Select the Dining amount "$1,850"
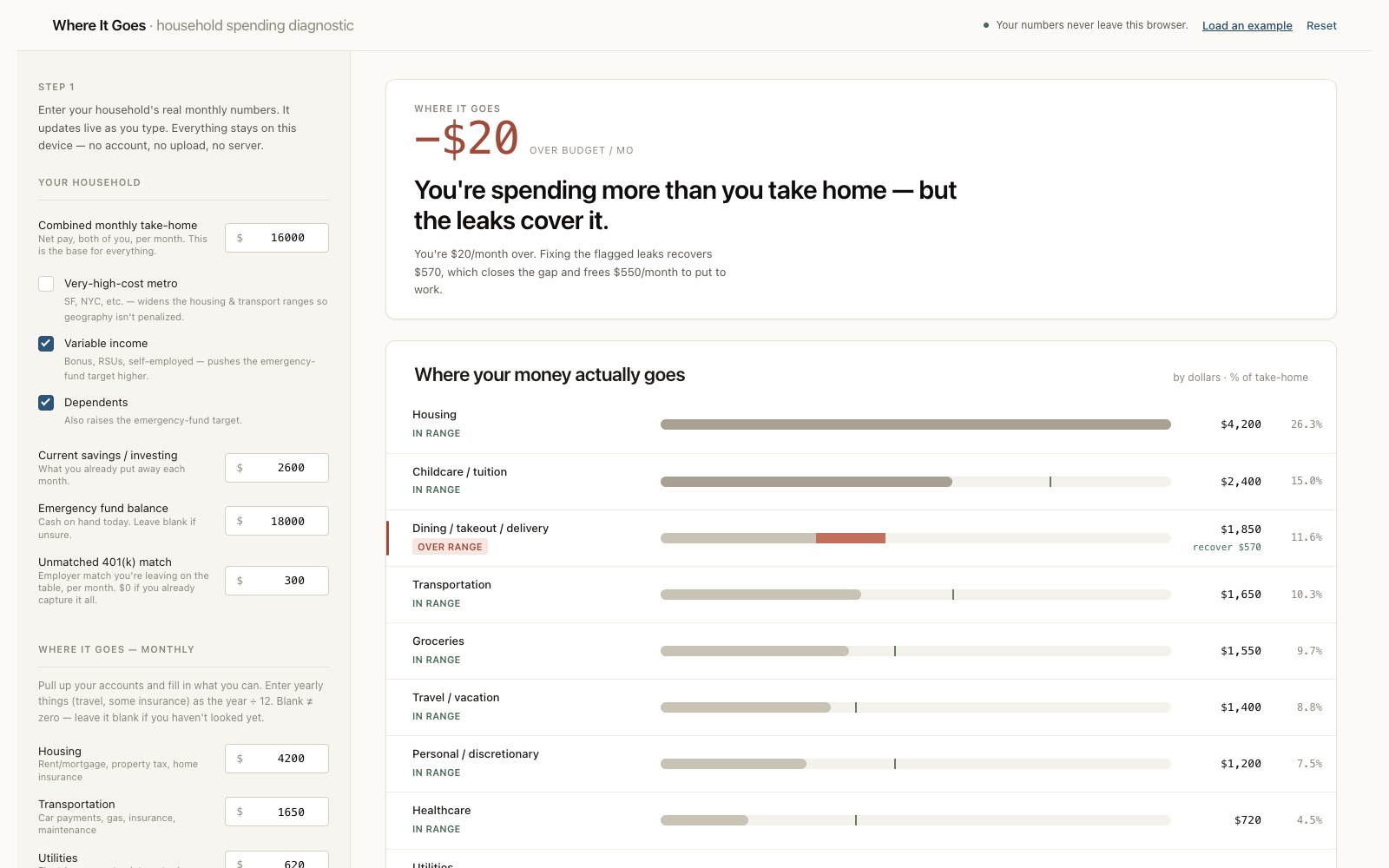The width and height of the screenshot is (1389, 868). point(1241,529)
